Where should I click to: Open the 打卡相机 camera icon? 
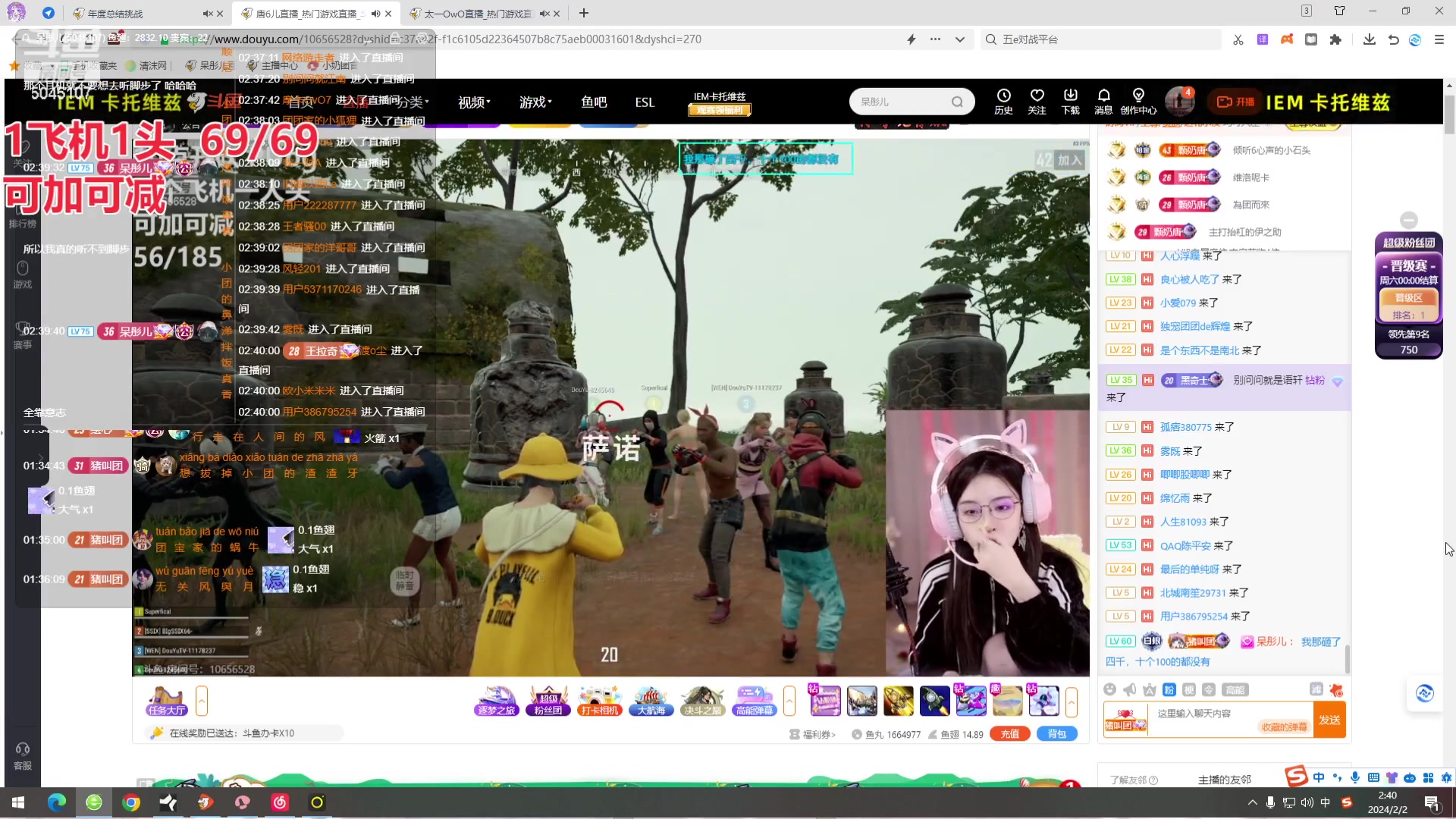599,701
